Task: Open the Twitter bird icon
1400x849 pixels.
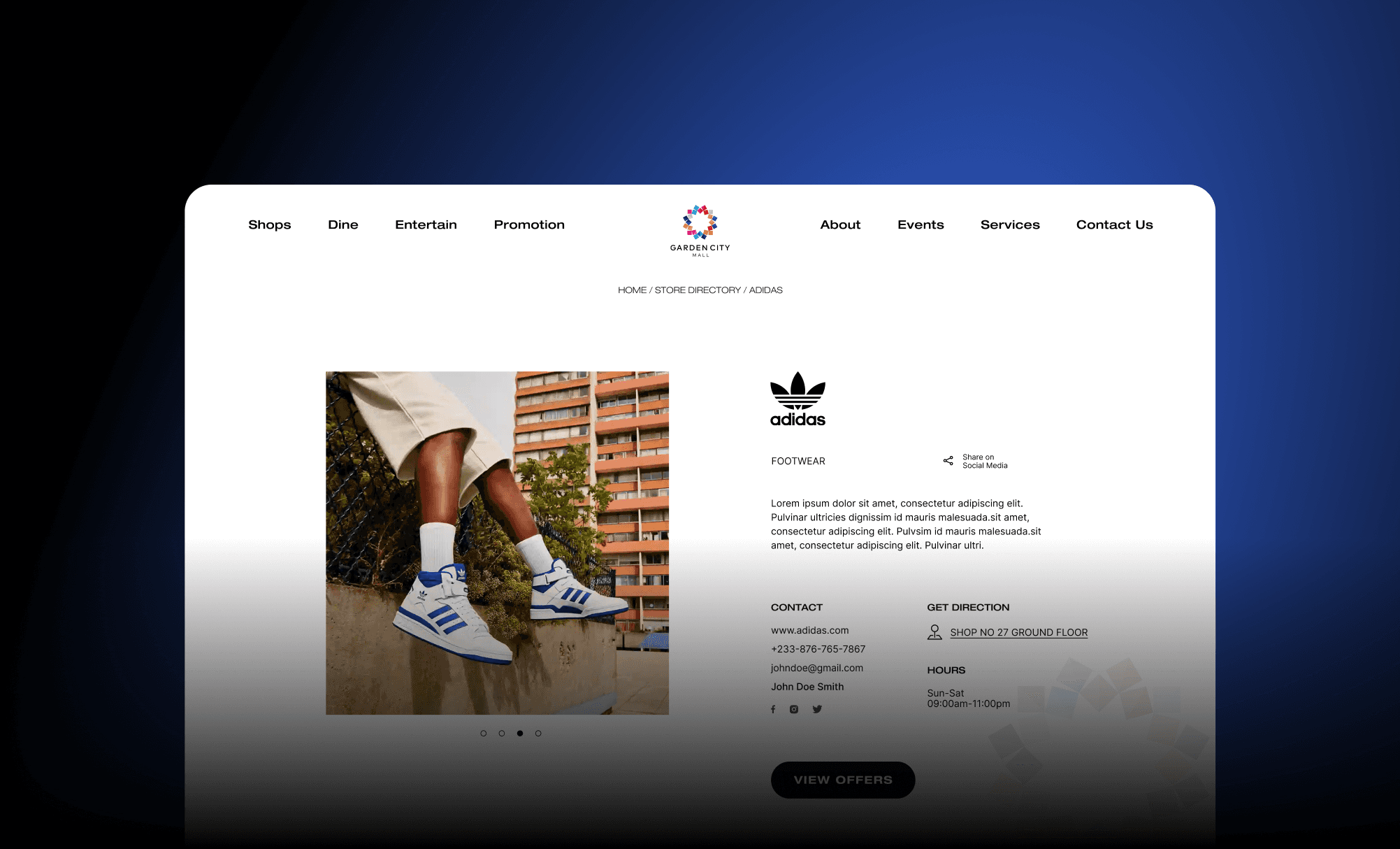Action: 817,709
